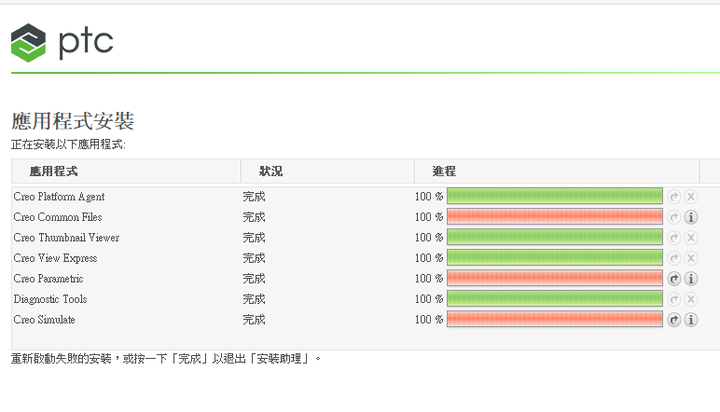720x412 pixels.
Task: Click 完成 status of Creo Platform Agent
Action: pyautogui.click(x=254, y=197)
